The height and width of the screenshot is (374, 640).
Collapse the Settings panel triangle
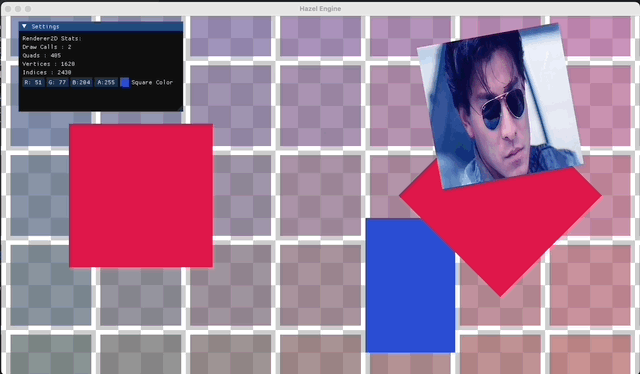click(24, 26)
